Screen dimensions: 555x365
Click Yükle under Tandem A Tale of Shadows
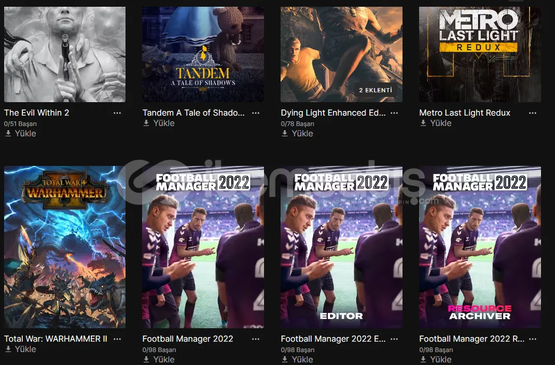click(159, 123)
